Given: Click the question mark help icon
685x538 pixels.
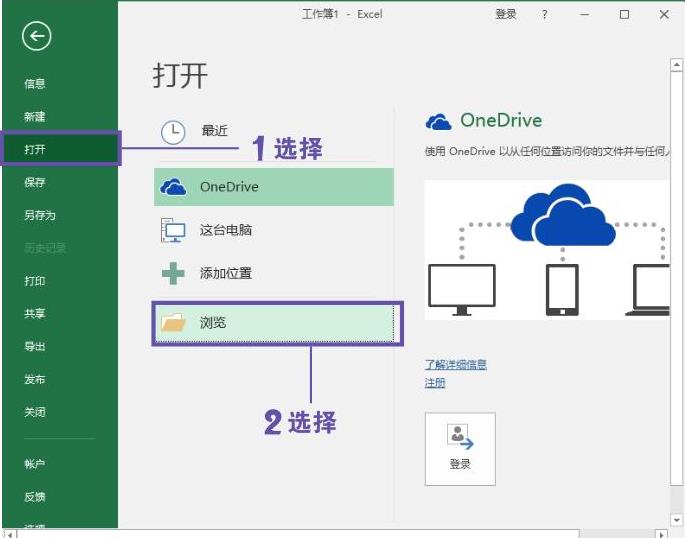Looking at the screenshot, I should pos(544,14).
